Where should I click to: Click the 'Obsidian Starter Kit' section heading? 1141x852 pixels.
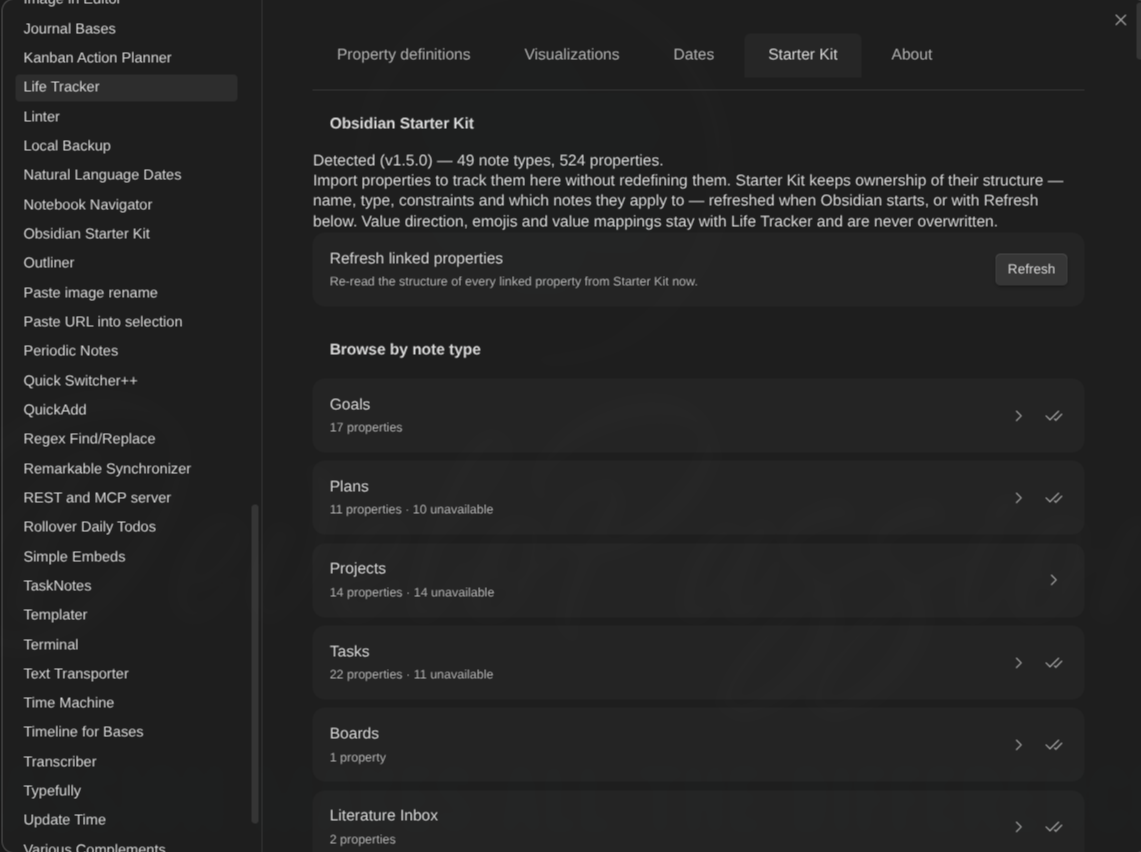coord(401,124)
